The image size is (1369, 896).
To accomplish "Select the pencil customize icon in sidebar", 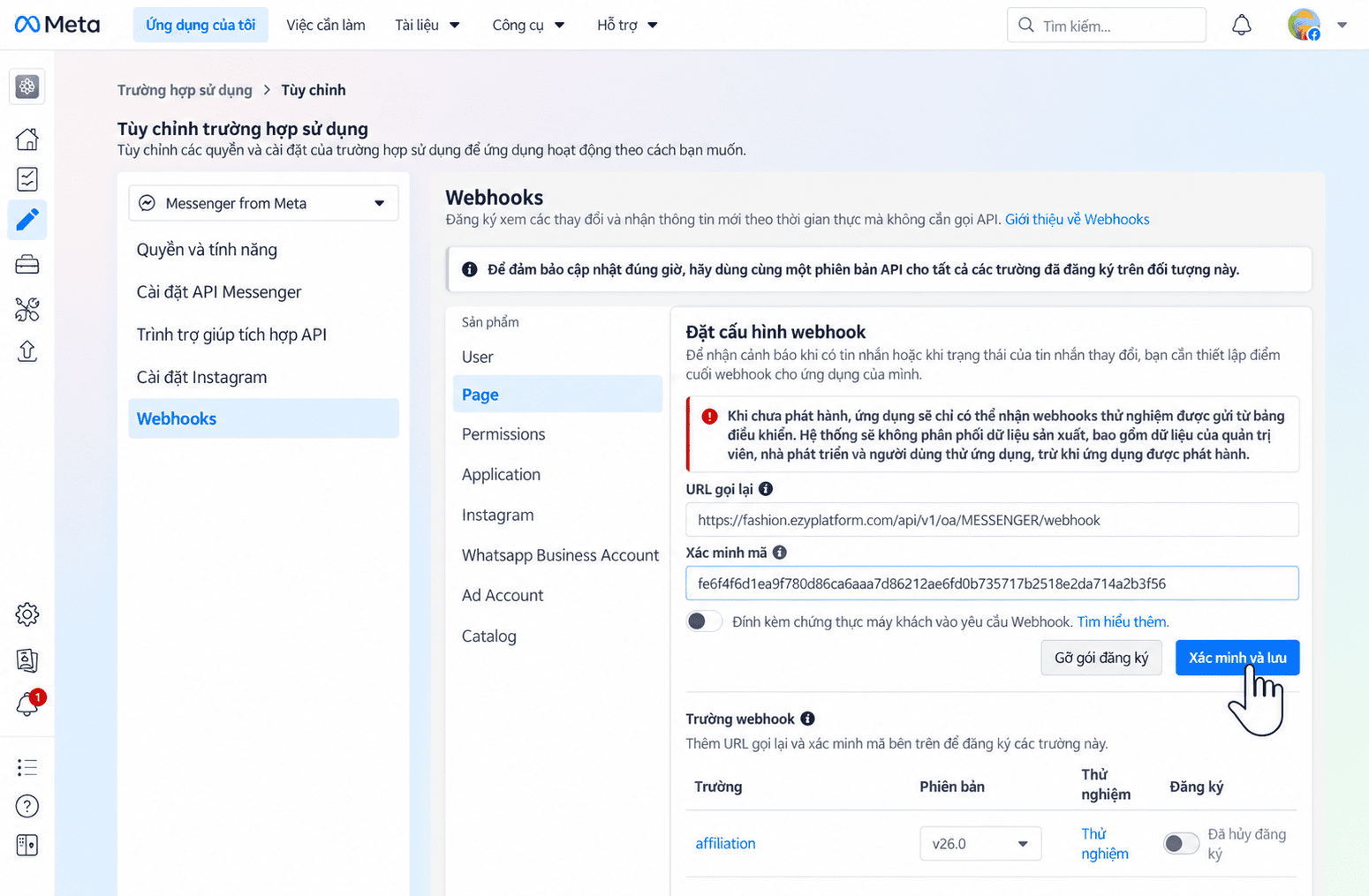I will pyautogui.click(x=27, y=219).
